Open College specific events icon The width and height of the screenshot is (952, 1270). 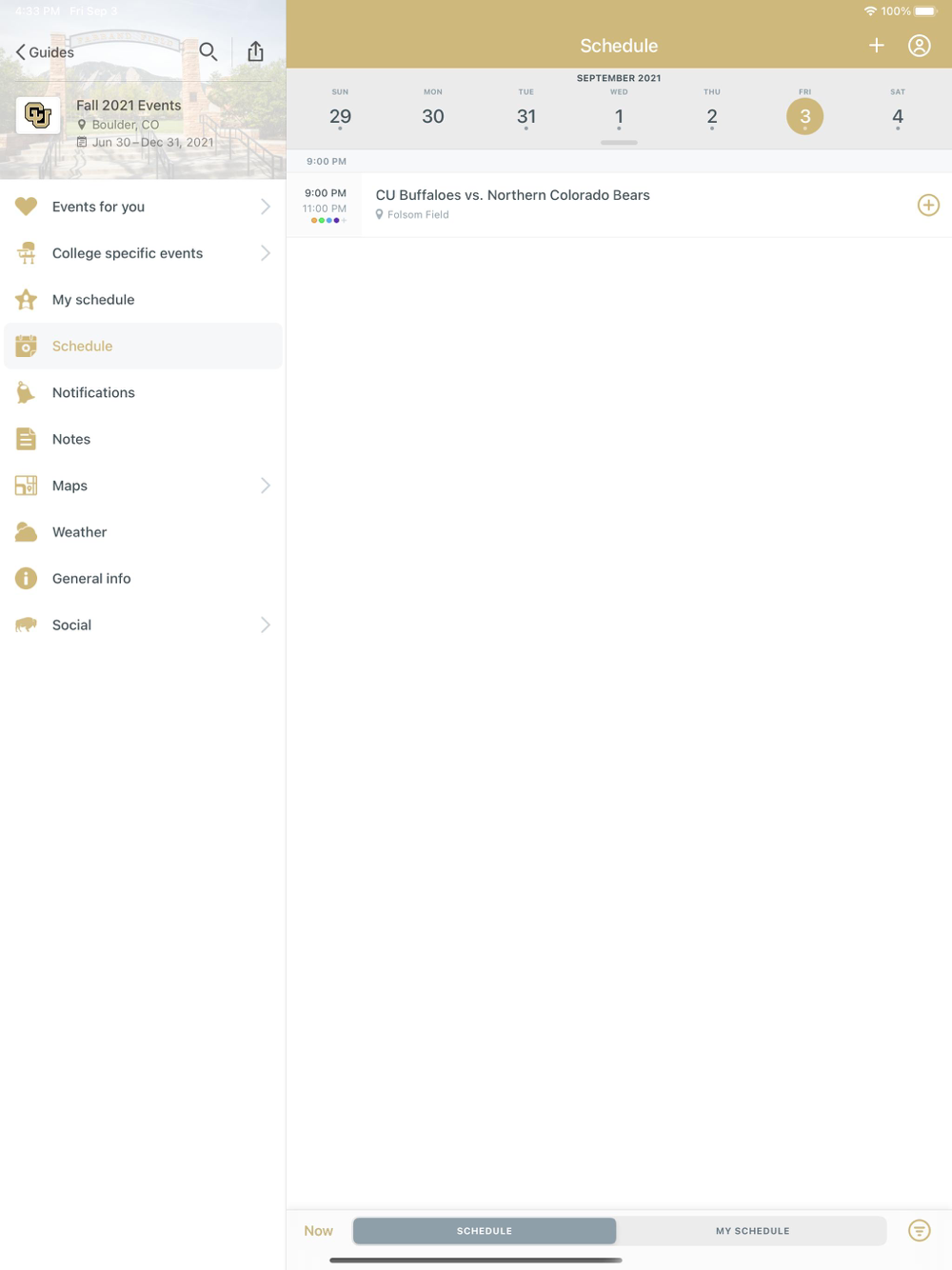click(26, 253)
